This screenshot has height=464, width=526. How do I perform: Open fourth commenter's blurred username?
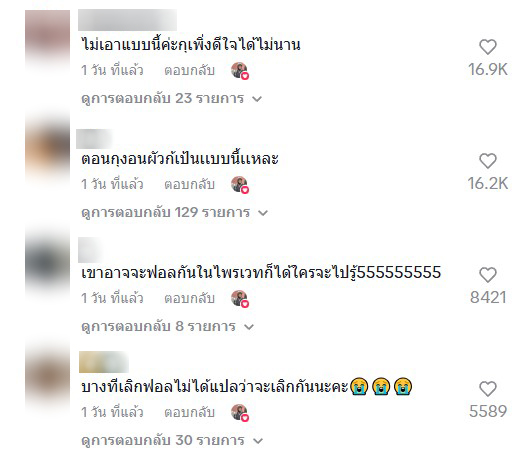[104, 362]
